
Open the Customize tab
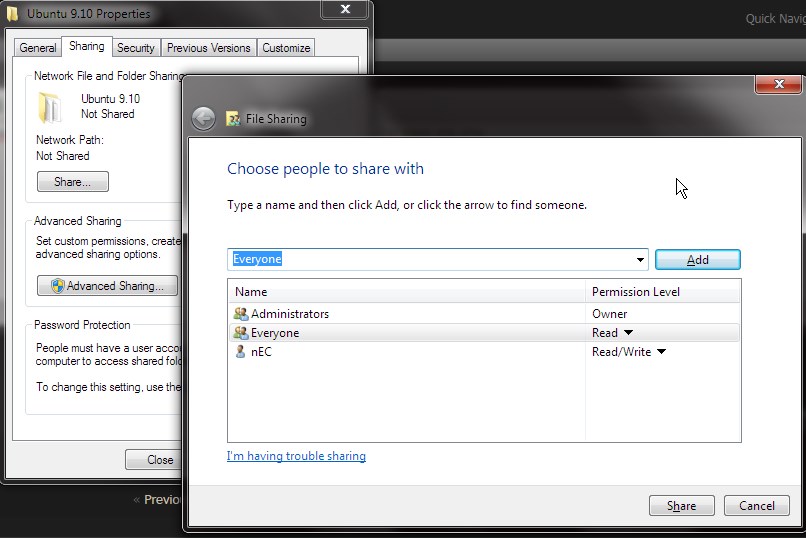coord(286,48)
